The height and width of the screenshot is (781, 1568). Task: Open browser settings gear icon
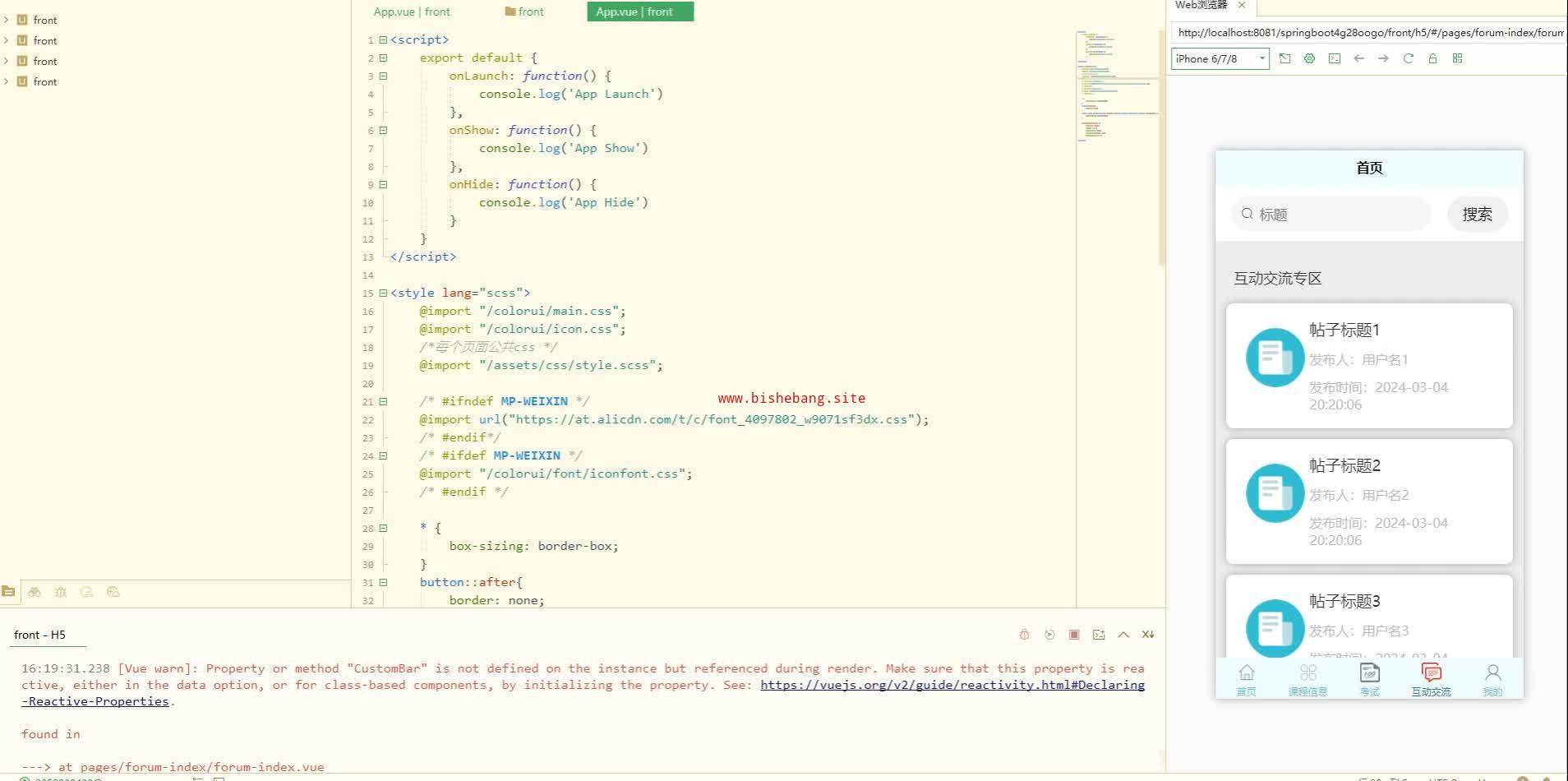click(x=1310, y=58)
